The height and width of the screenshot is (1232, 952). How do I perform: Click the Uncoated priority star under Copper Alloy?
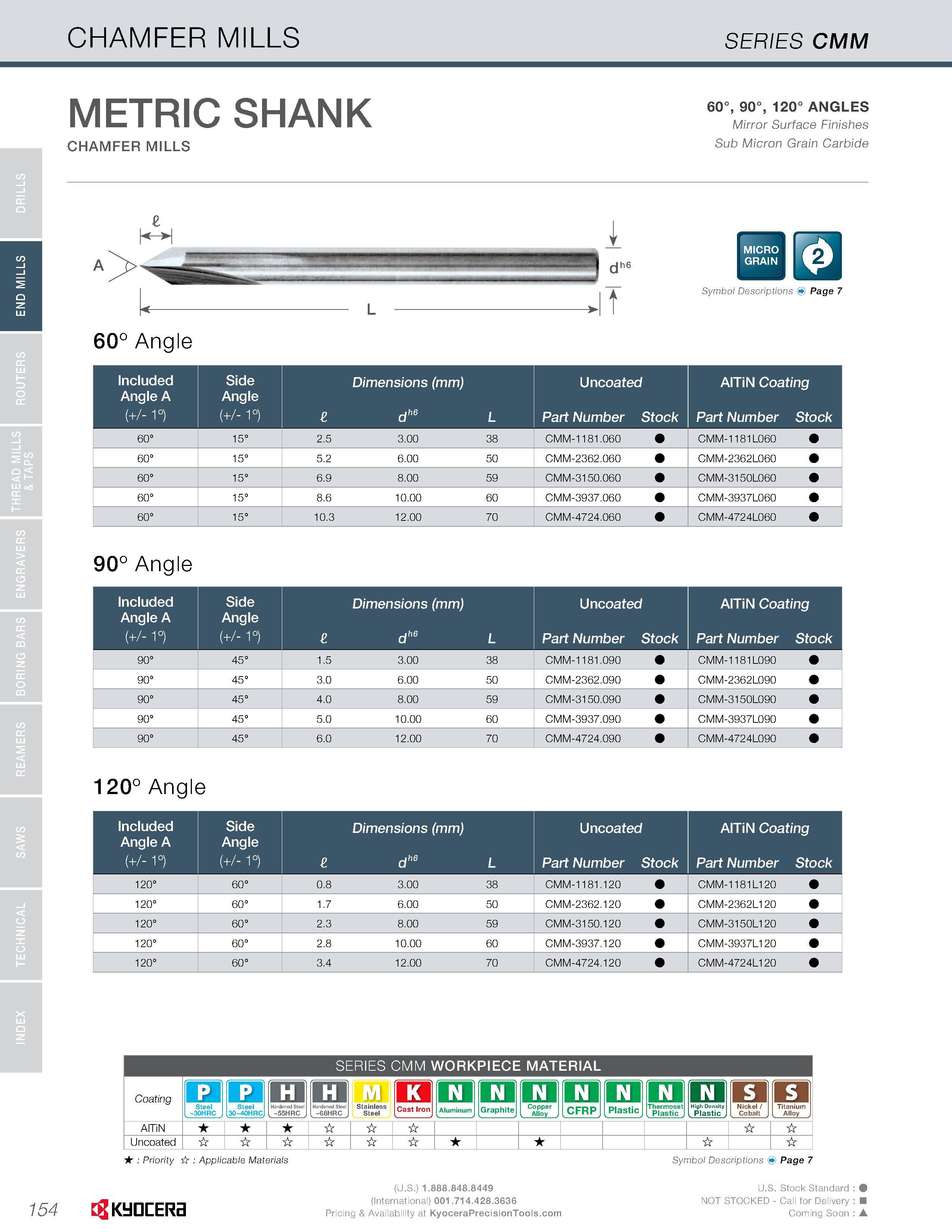[540, 1142]
